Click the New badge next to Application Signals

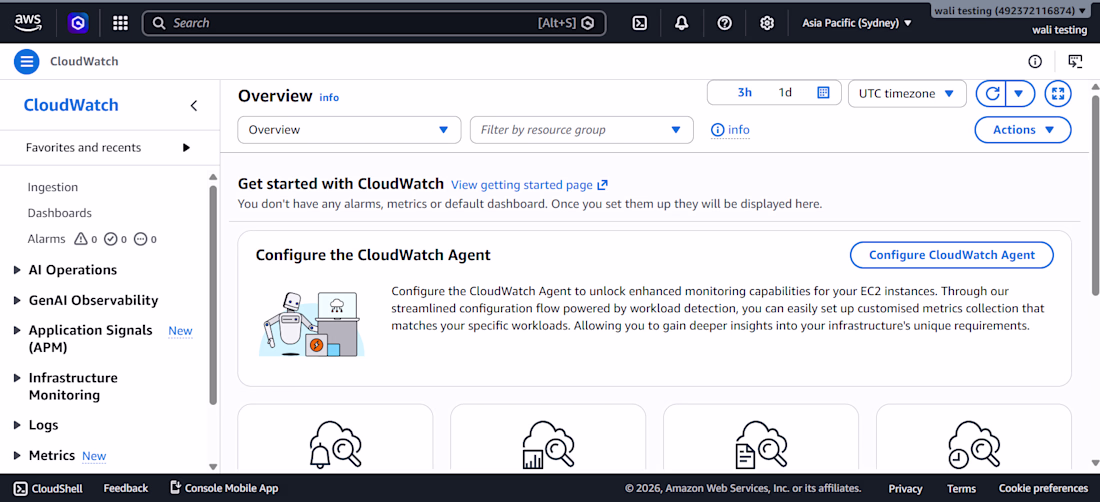[180, 331]
